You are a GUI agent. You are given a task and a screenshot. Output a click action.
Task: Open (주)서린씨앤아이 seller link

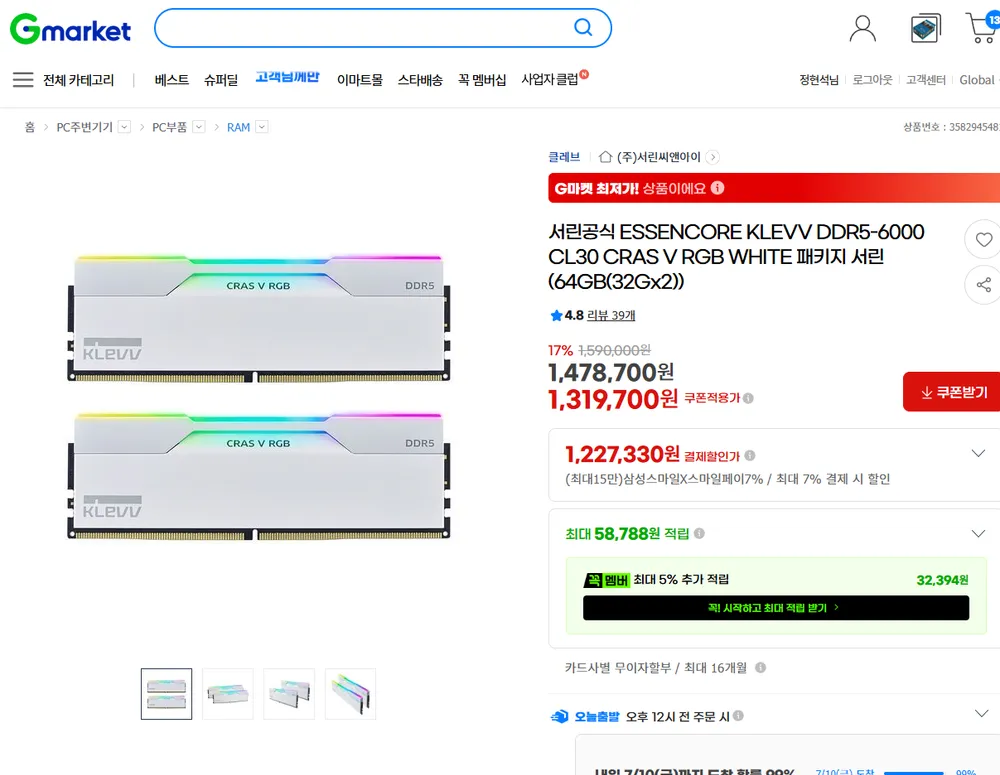click(x=659, y=157)
